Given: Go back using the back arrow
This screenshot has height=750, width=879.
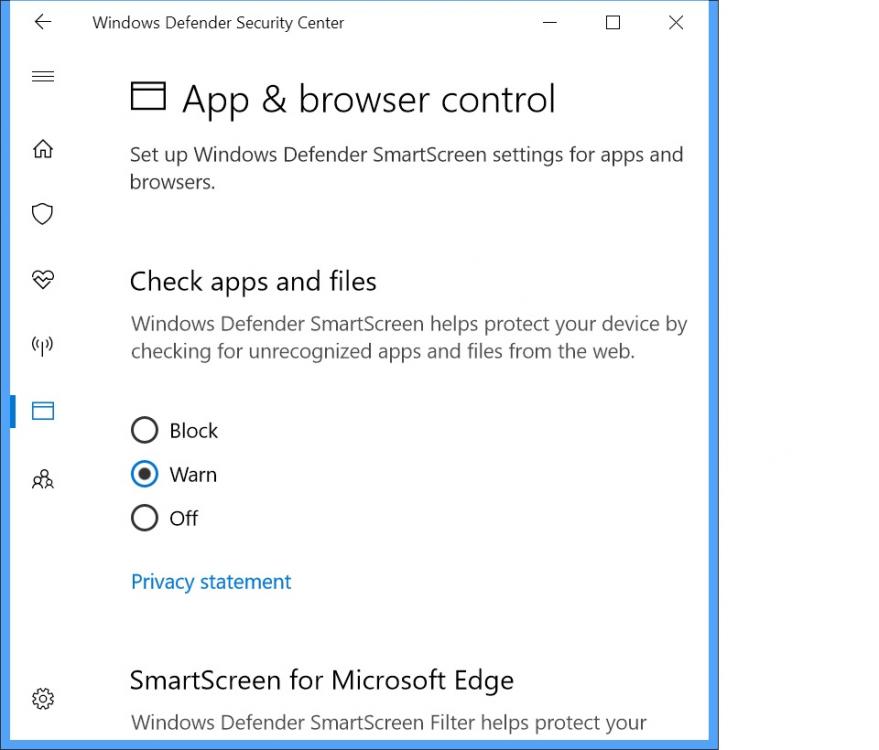Looking at the screenshot, I should (x=43, y=22).
